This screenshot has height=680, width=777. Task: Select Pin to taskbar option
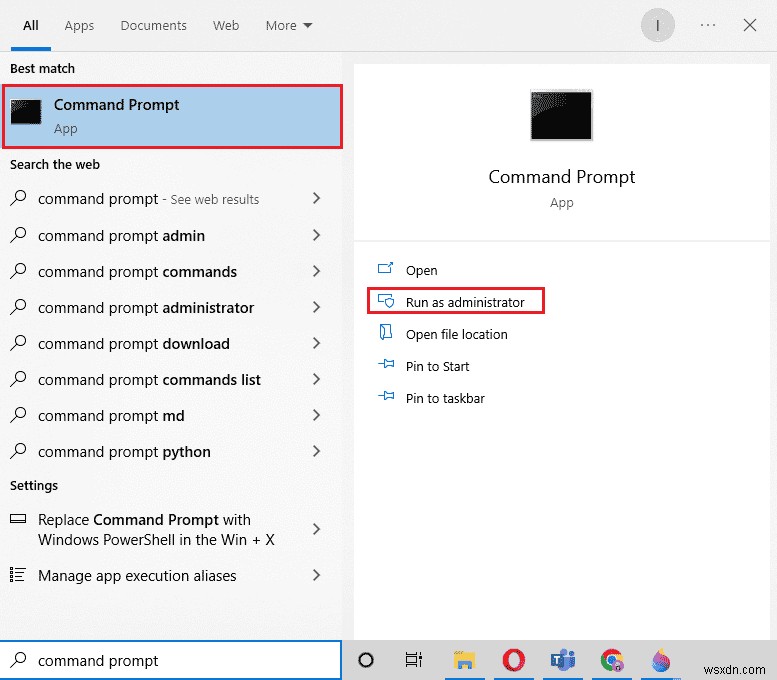(x=445, y=398)
